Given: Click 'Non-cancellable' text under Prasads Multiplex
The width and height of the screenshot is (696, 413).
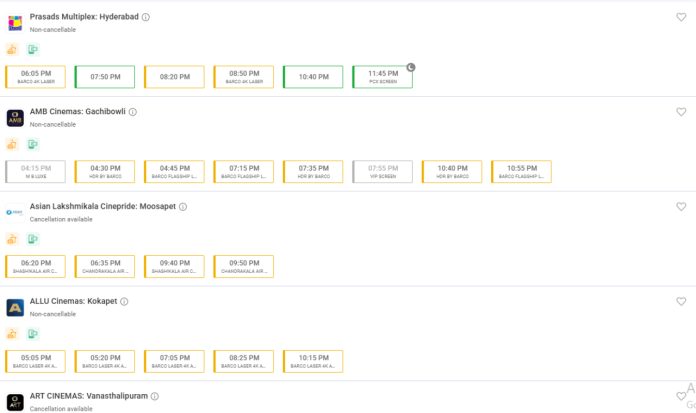Looking at the screenshot, I should [x=53, y=30].
